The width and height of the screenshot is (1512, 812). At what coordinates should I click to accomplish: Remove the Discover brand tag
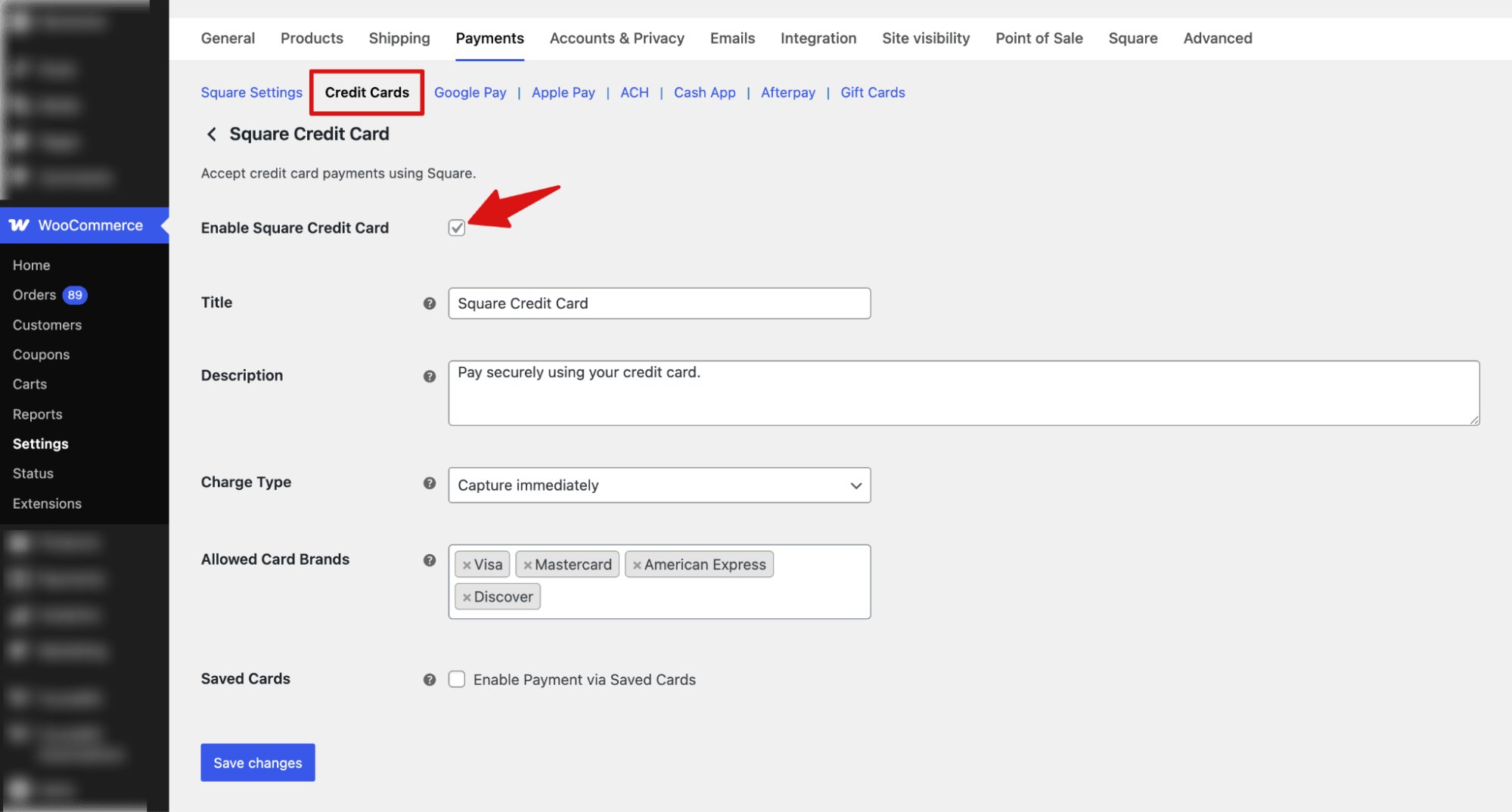point(467,597)
